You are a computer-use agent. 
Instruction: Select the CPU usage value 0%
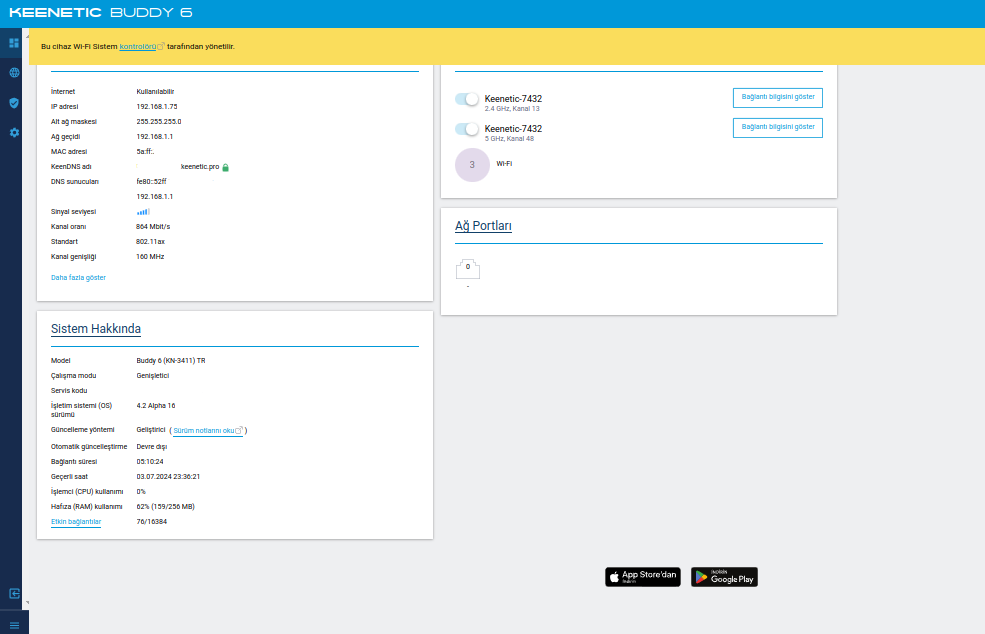[x=141, y=492]
